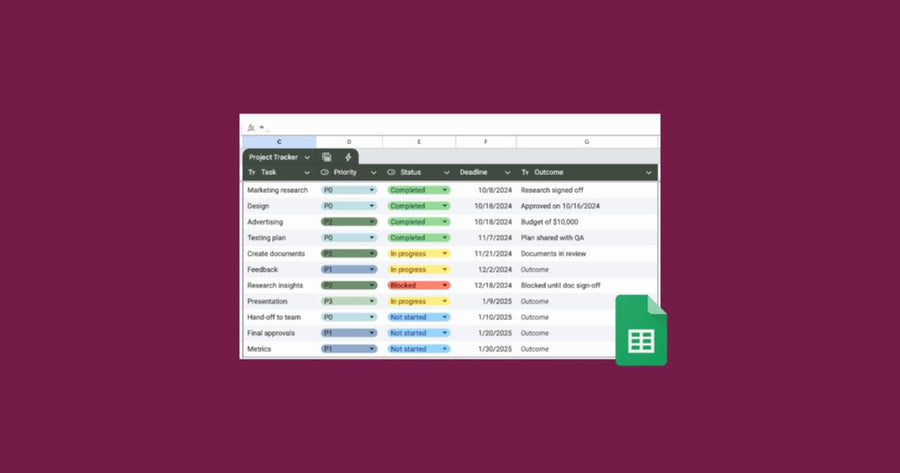Open the Deadline column dropdown arrow
Screen dimensions: 900x473
click(507, 173)
